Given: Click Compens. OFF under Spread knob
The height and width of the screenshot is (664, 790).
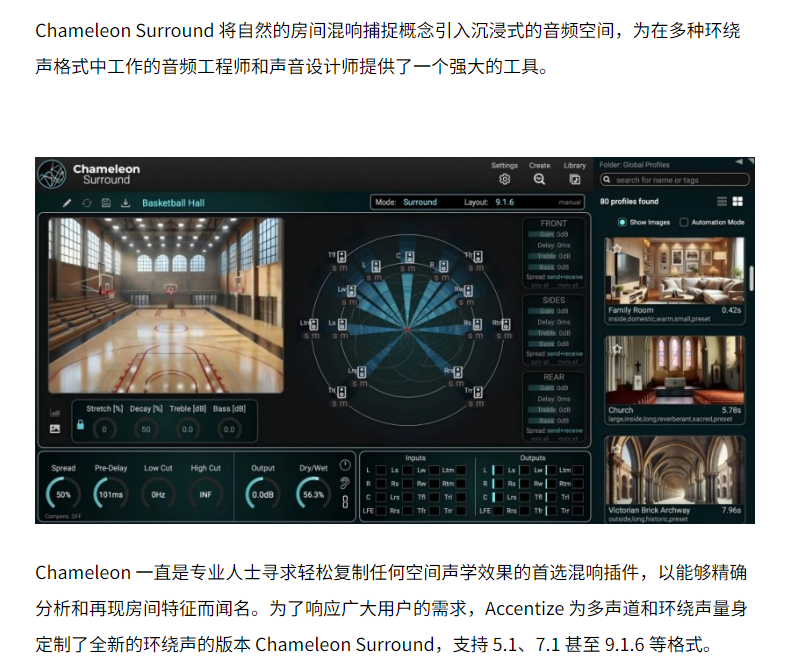Looking at the screenshot, I should [63, 516].
